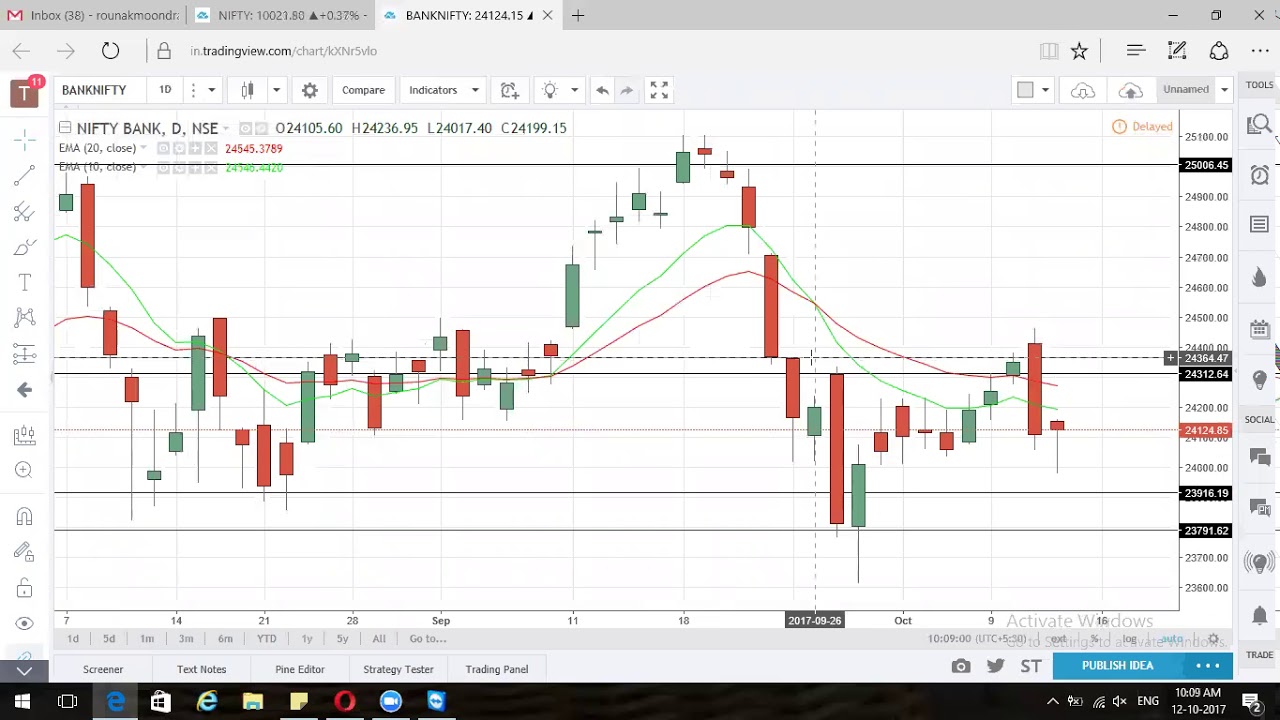The image size is (1280, 720).
Task: Open the Trading Panel tab
Action: (x=496, y=669)
